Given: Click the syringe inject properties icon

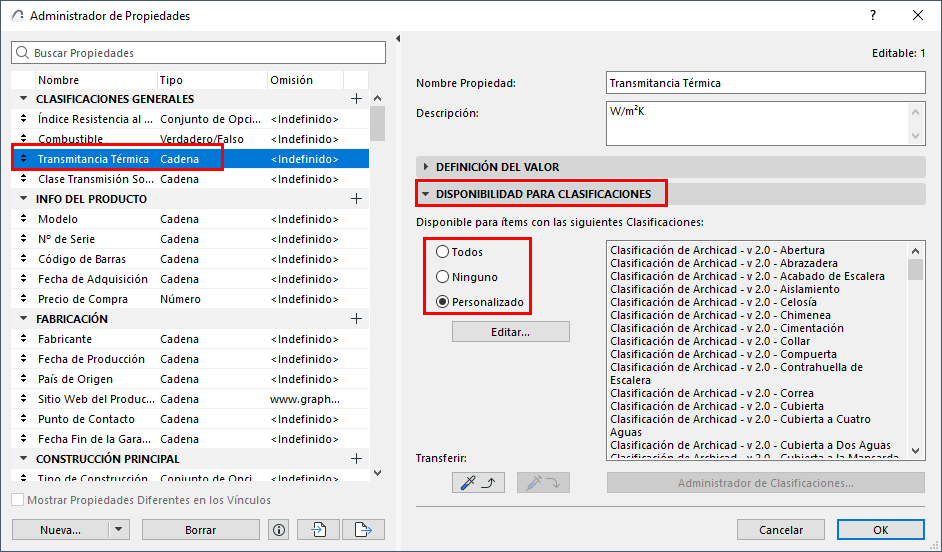Looking at the screenshot, I should click(x=543, y=482).
